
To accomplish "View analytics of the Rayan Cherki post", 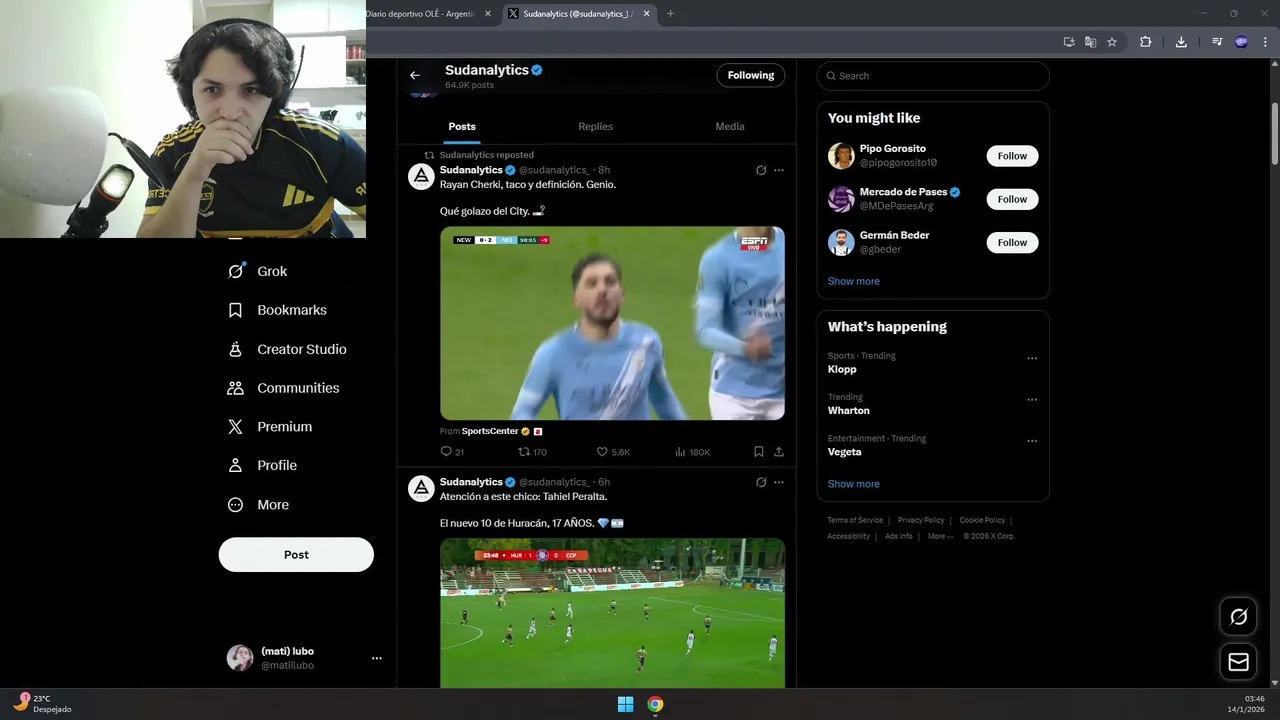I will pos(692,452).
